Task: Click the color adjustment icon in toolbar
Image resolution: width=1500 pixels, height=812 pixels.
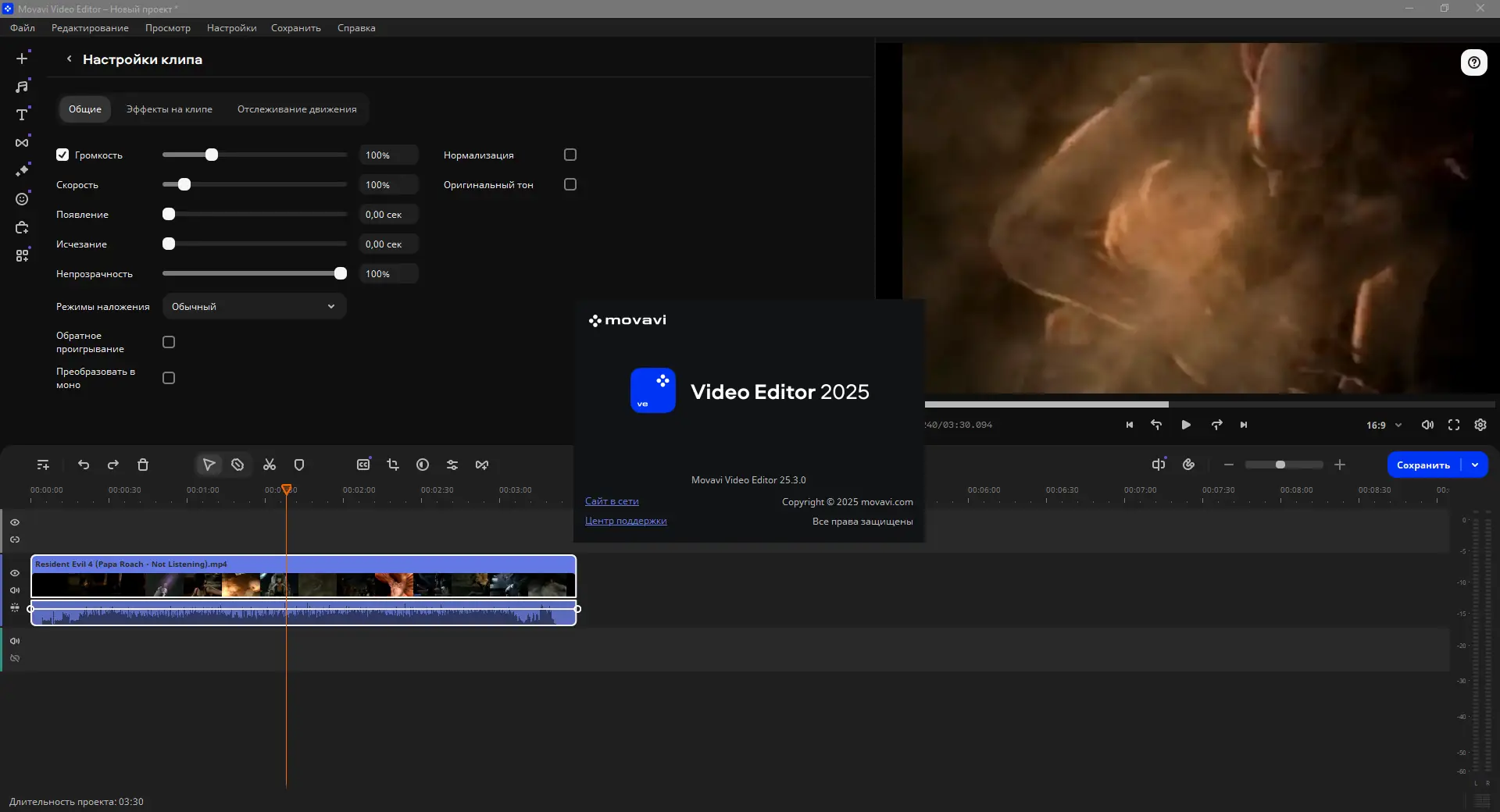Action: point(423,465)
